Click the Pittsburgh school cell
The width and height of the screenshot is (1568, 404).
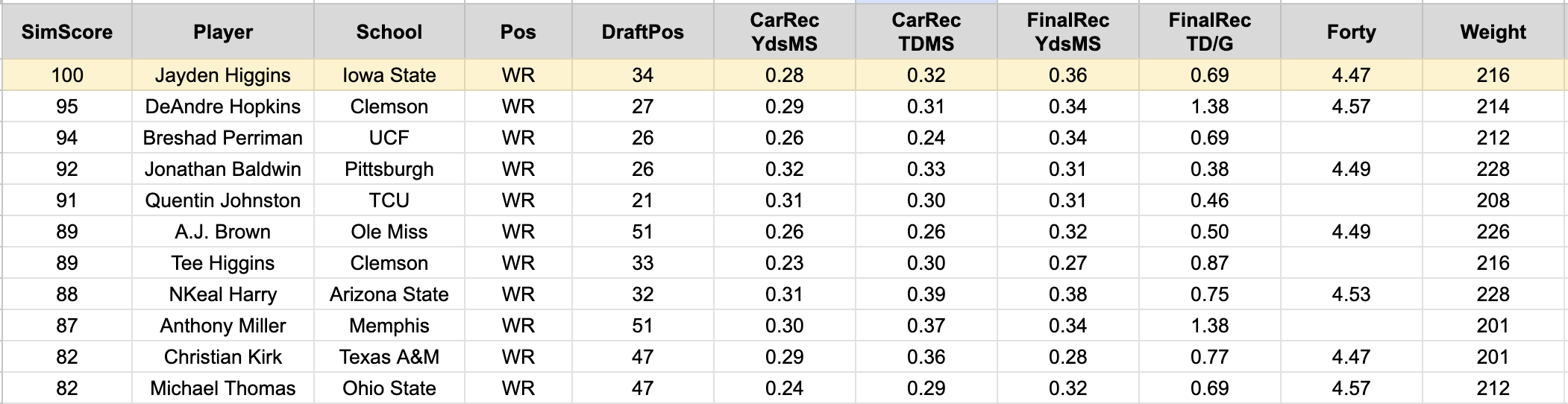389,169
